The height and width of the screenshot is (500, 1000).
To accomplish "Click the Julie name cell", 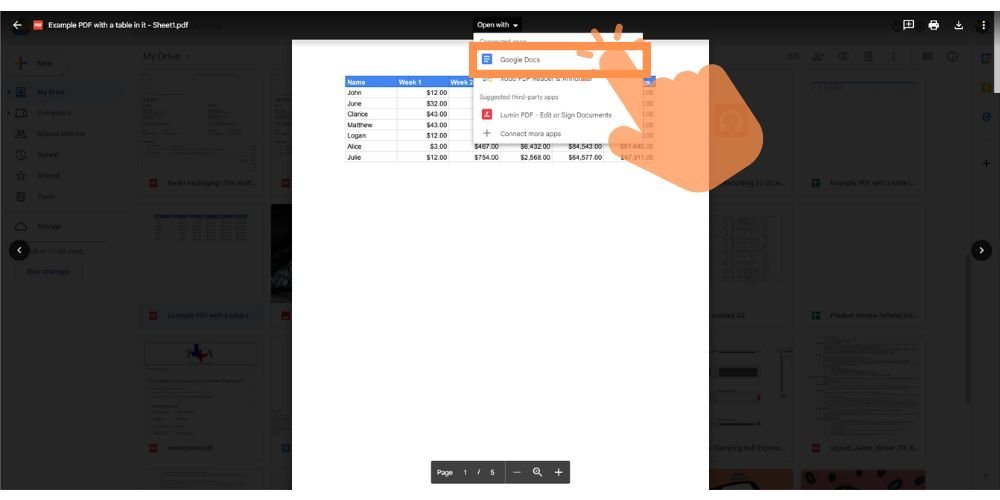I will point(371,158).
